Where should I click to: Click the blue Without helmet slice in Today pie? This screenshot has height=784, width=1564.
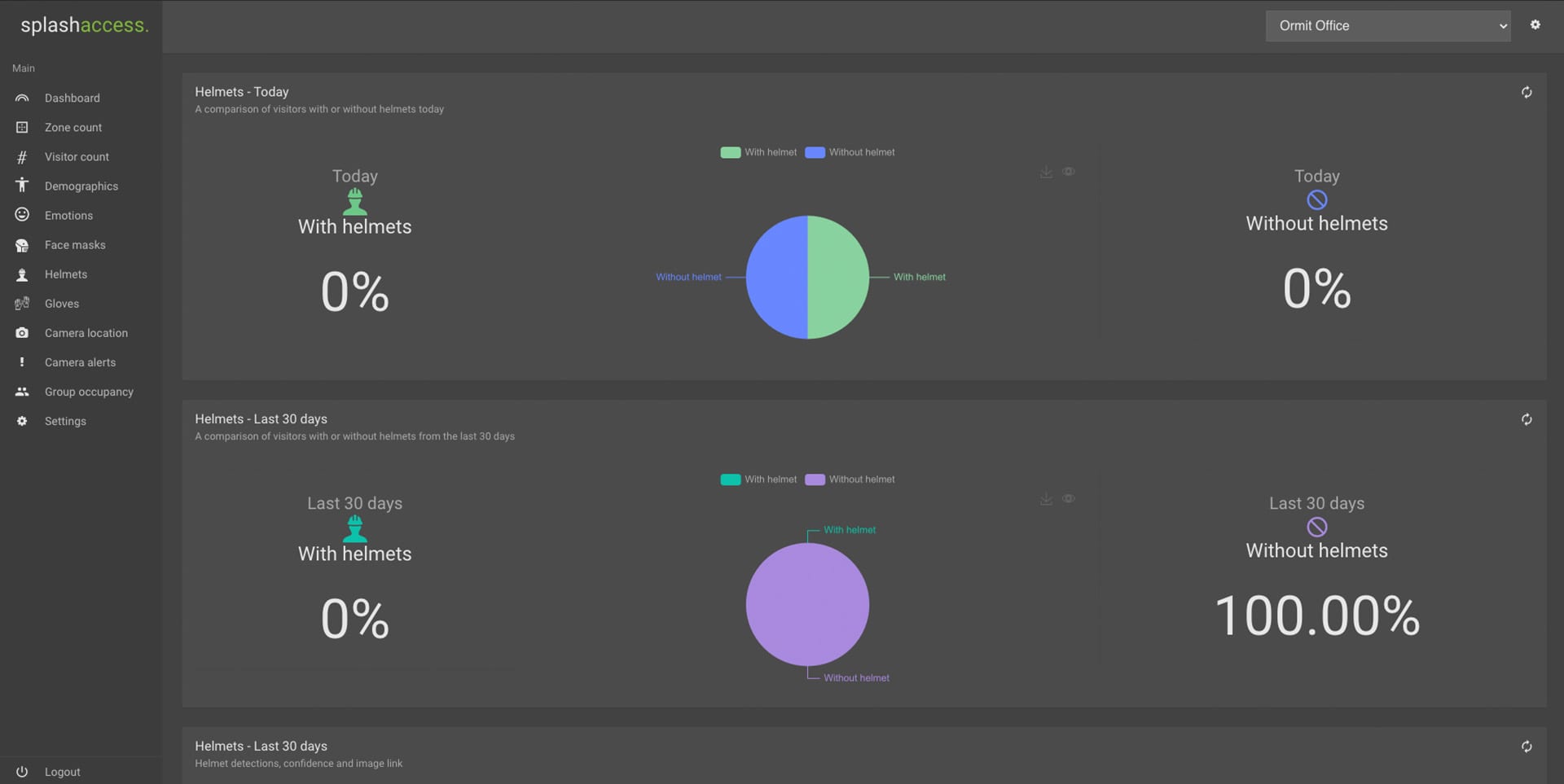776,277
